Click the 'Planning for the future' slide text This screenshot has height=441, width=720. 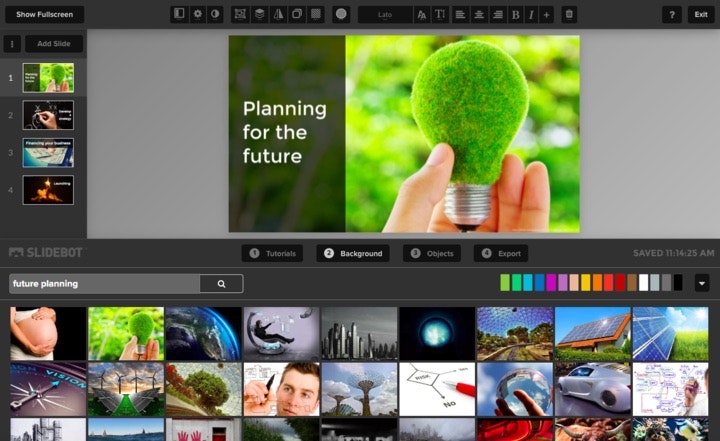click(285, 132)
